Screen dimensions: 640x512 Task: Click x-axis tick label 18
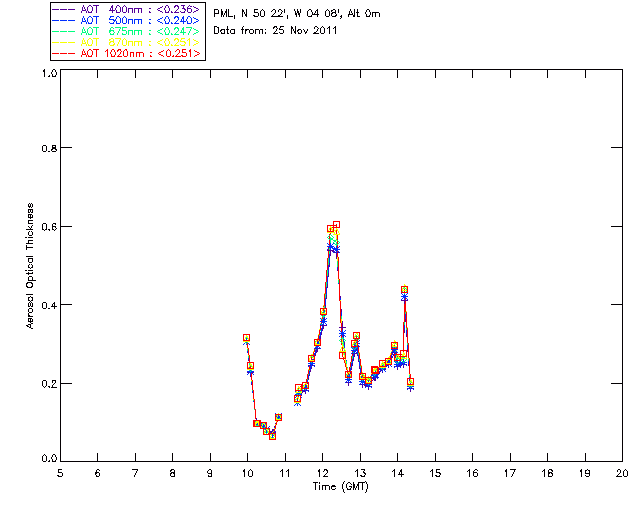[x=548, y=474]
